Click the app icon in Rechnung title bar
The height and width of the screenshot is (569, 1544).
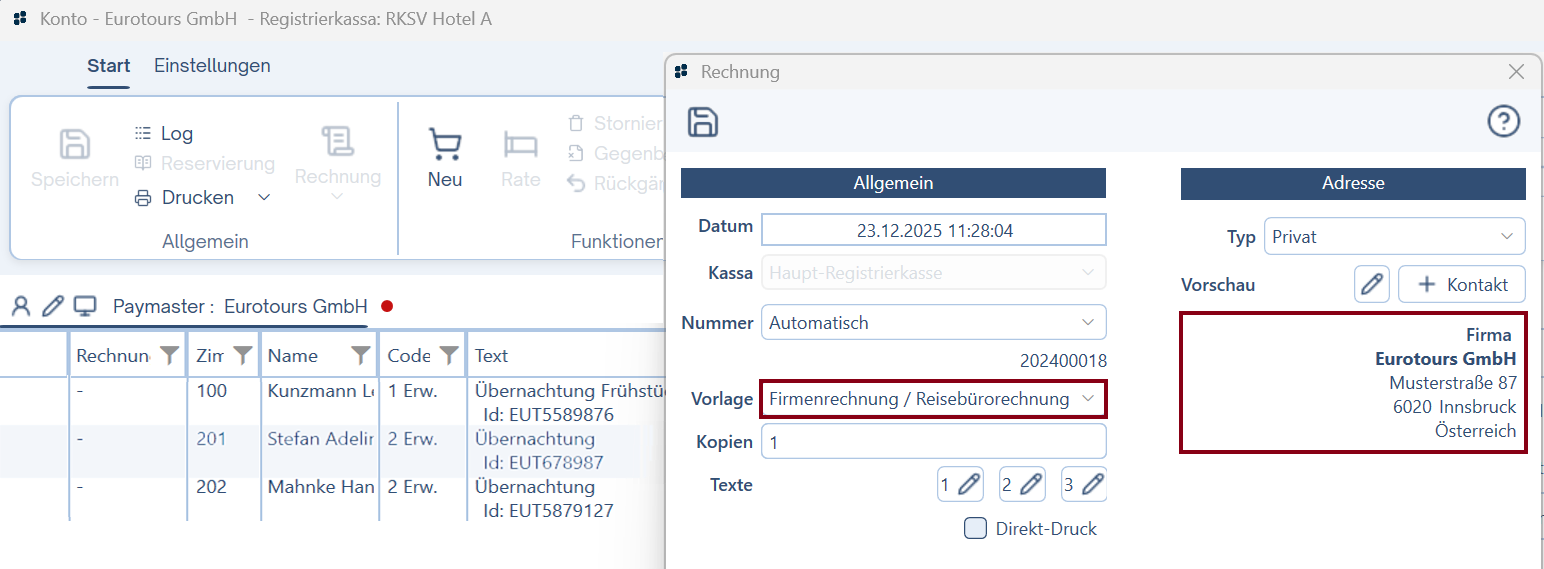(x=682, y=71)
